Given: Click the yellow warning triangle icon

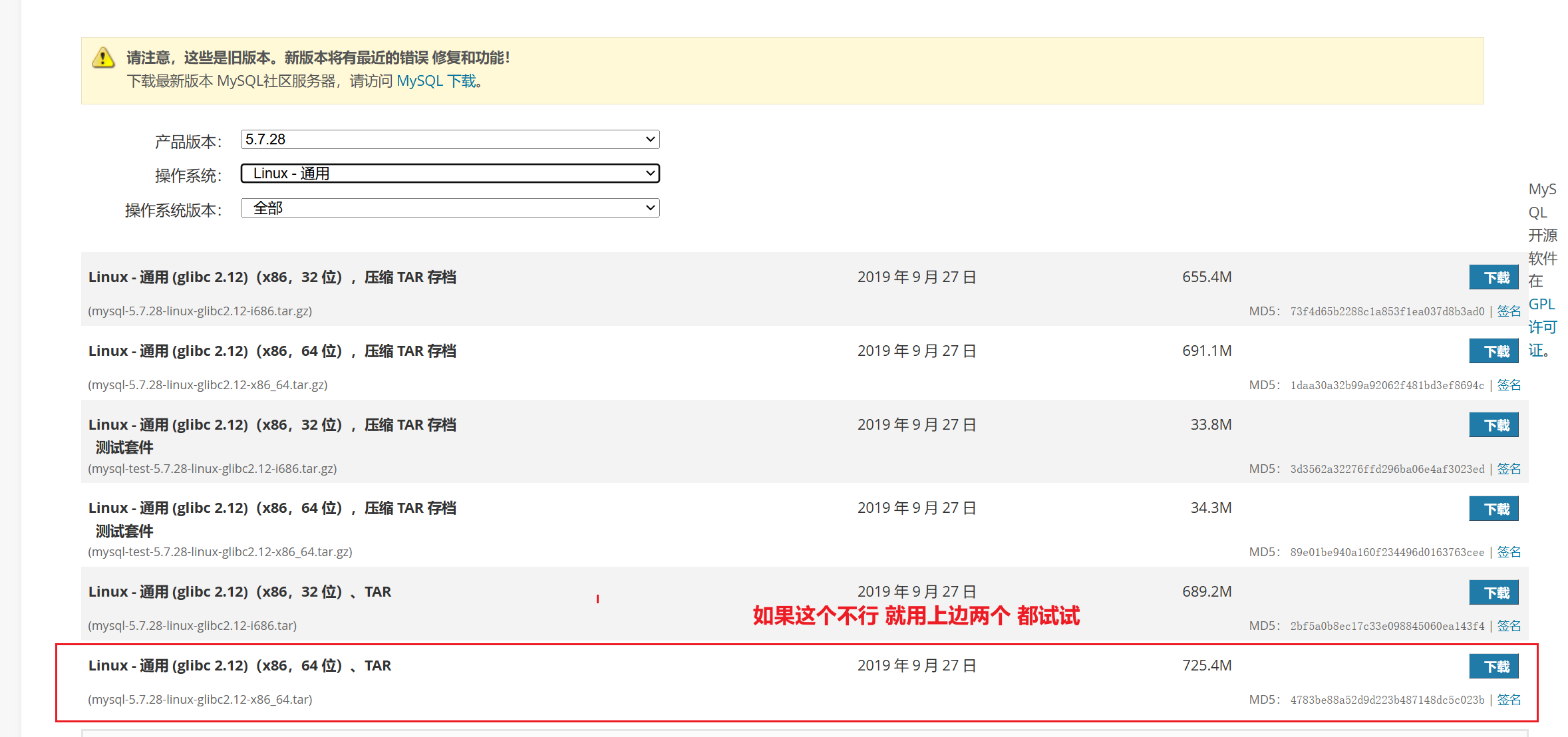Looking at the screenshot, I should [x=103, y=58].
